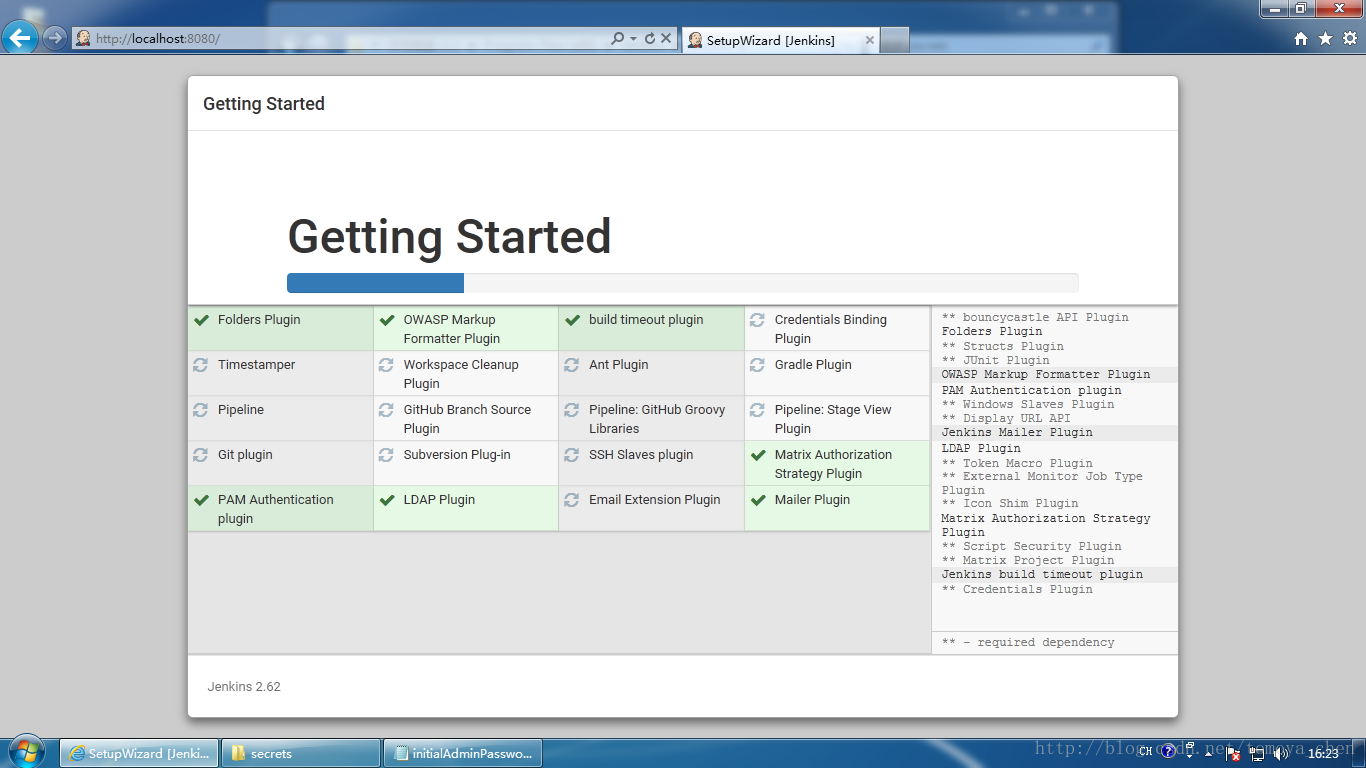Click the taskbar help question mark icon
Viewport: 1366px width, 768px height.
click(1167, 752)
